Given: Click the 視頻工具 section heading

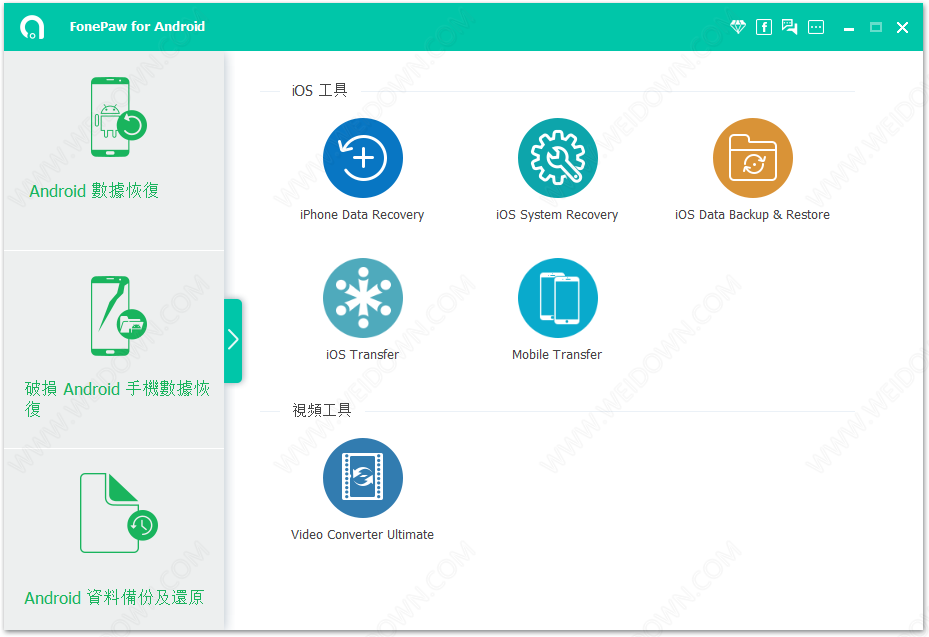Looking at the screenshot, I should point(322,410).
